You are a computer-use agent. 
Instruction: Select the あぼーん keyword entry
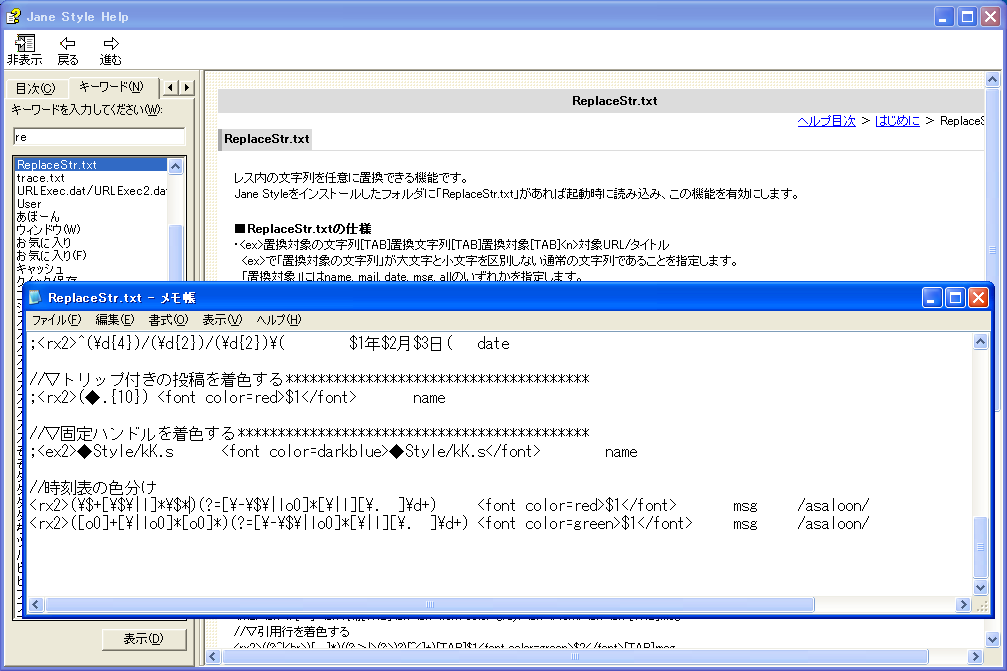pos(38,216)
